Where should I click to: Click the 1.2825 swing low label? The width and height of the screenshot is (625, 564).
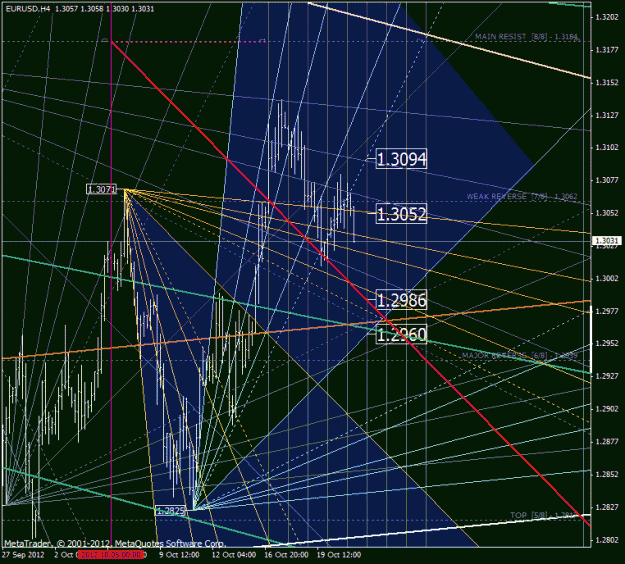click(x=171, y=511)
